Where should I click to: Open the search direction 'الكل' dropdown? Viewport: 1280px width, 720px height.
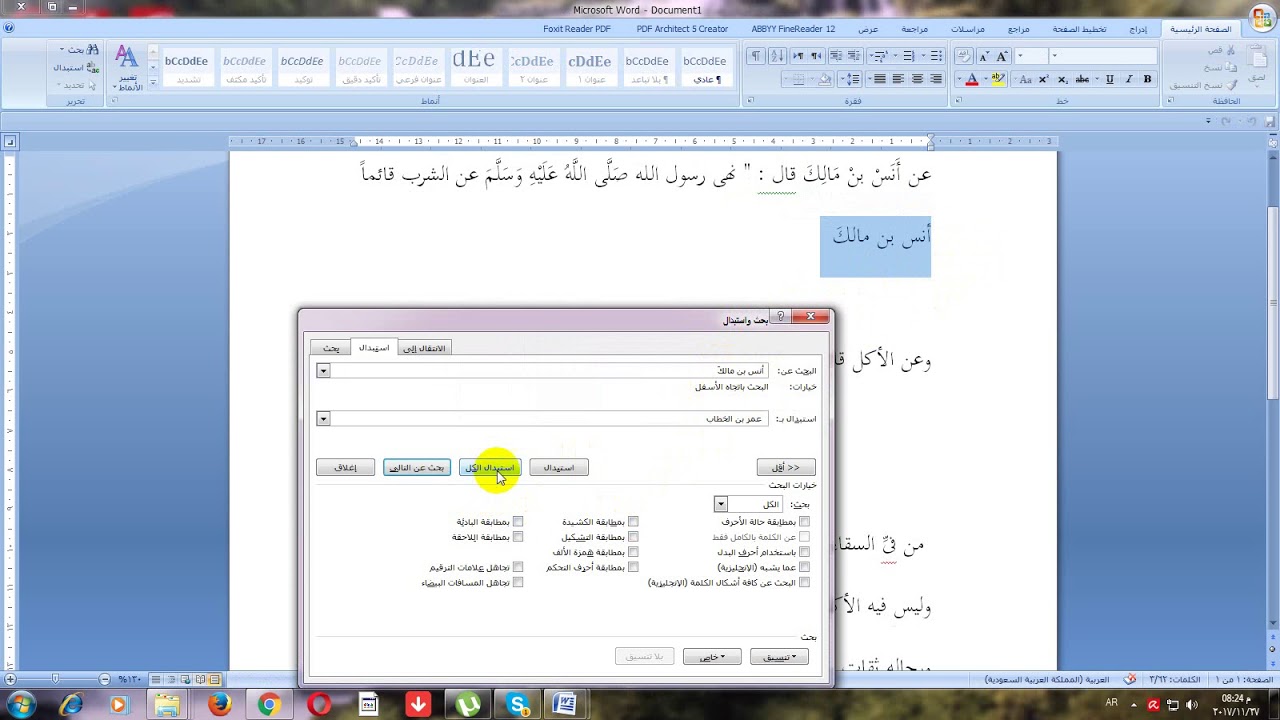click(x=721, y=504)
